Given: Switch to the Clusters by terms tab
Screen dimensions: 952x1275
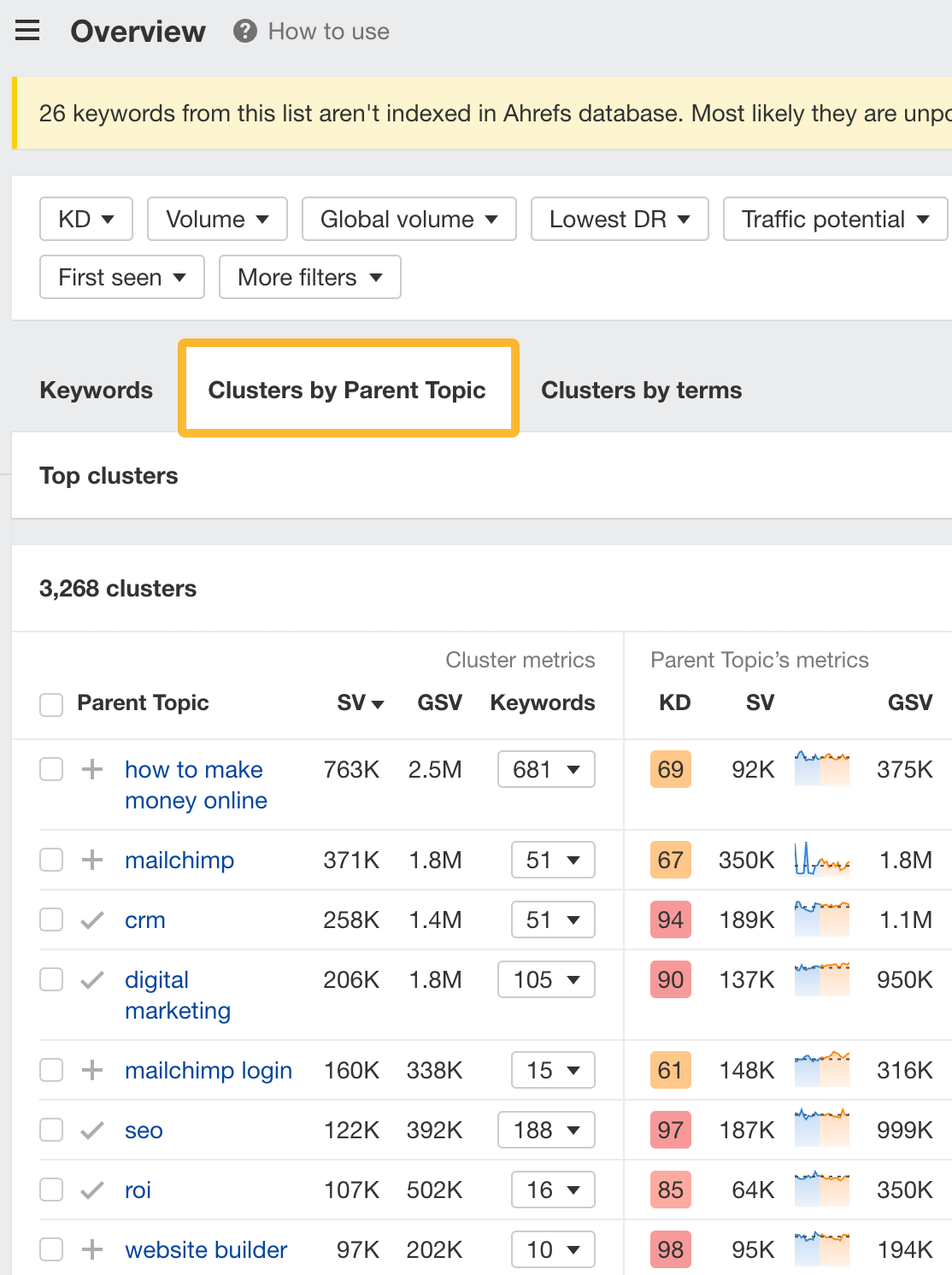Looking at the screenshot, I should pyautogui.click(x=640, y=390).
